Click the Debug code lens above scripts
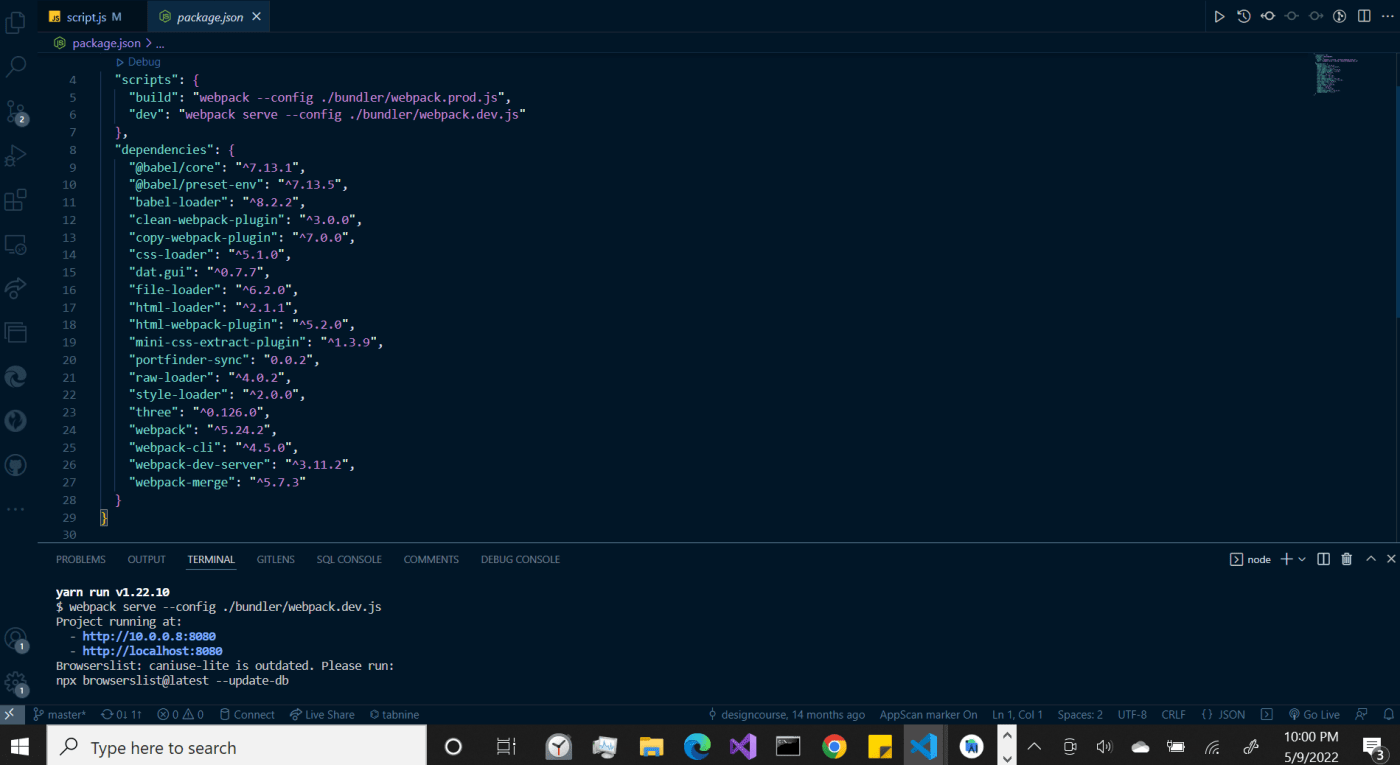The image size is (1400, 765). (x=144, y=62)
